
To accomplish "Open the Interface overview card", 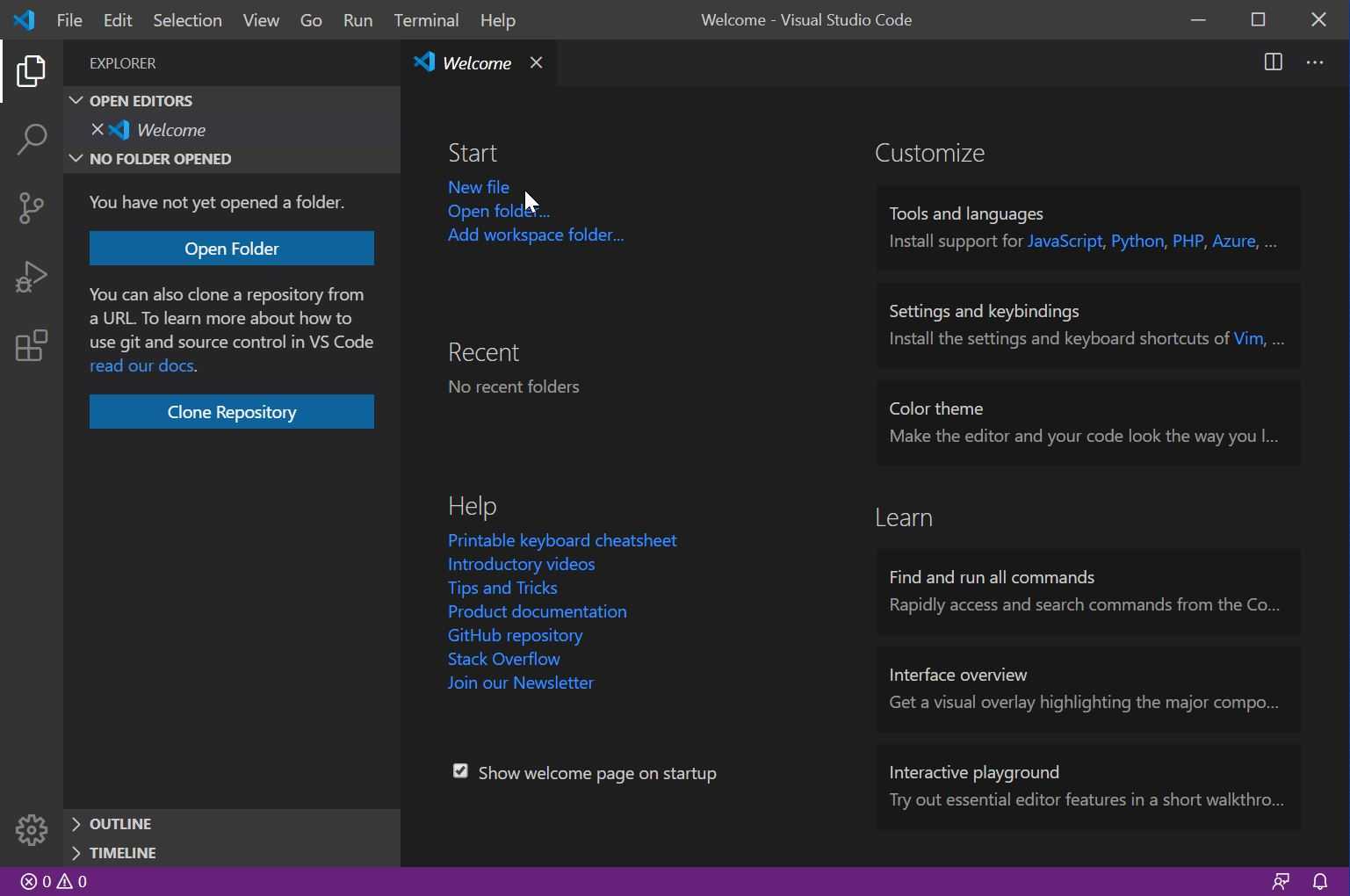I will click(x=1088, y=689).
